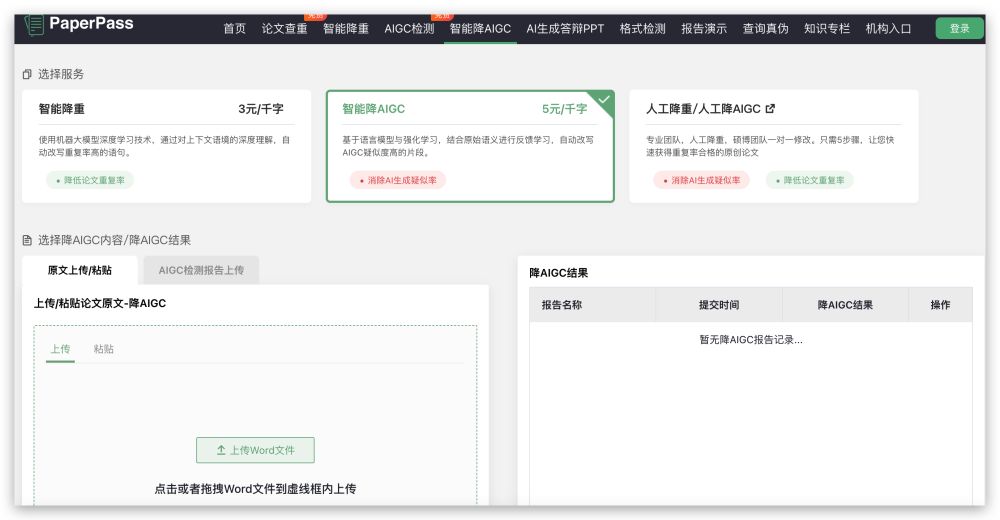Image resolution: width=1000 pixels, height=520 pixels.
Task: Click the 降AIGC结果 column header
Action: click(x=845, y=305)
